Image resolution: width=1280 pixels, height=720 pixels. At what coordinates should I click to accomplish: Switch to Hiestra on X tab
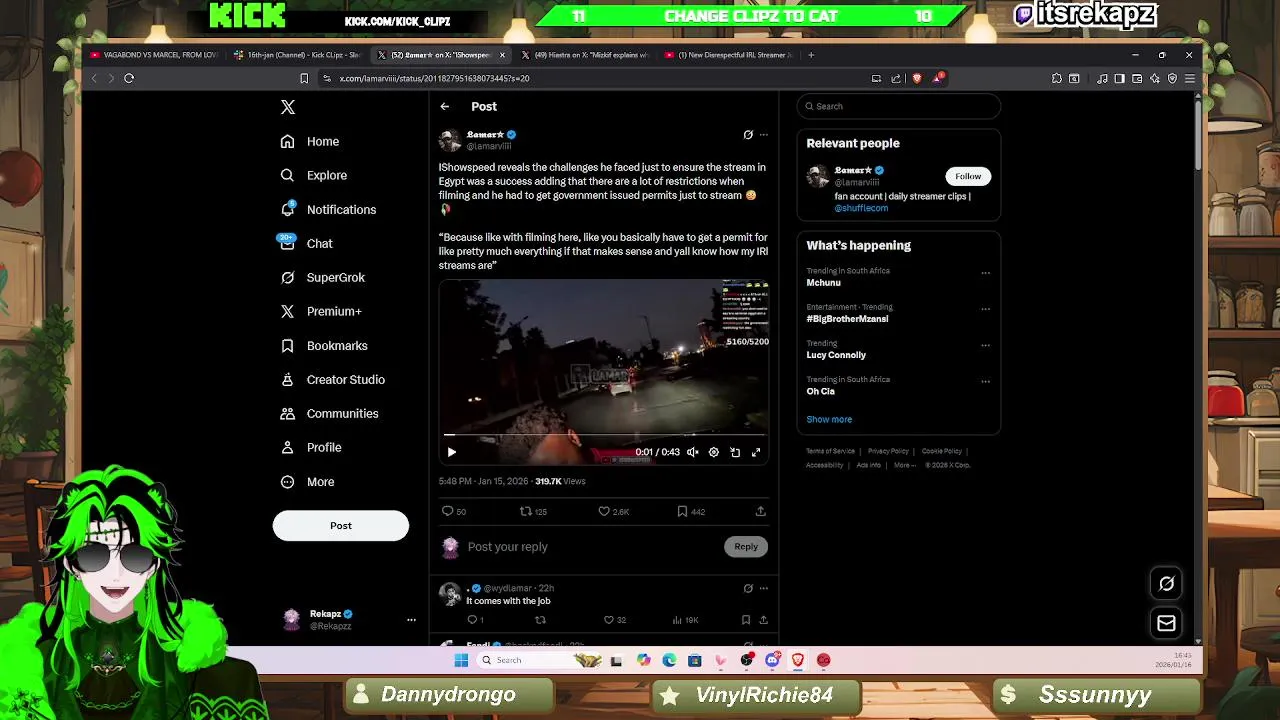587,55
